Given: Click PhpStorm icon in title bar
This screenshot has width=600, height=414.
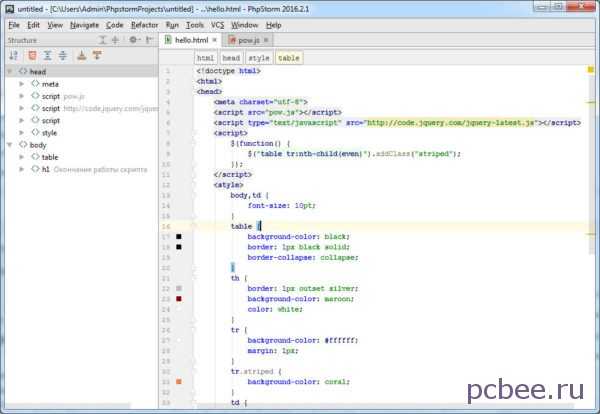Looking at the screenshot, I should (x=10, y=9).
